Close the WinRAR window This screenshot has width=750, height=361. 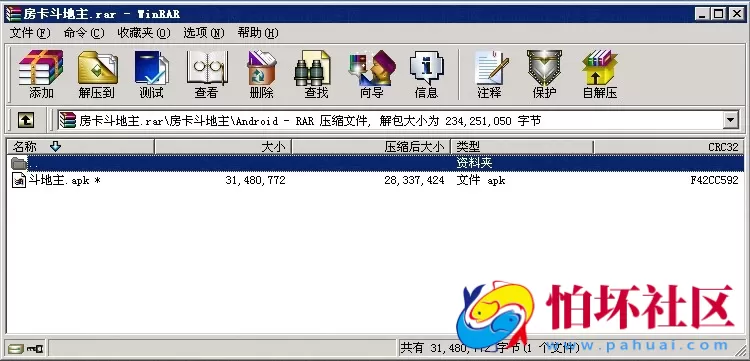coord(737,14)
